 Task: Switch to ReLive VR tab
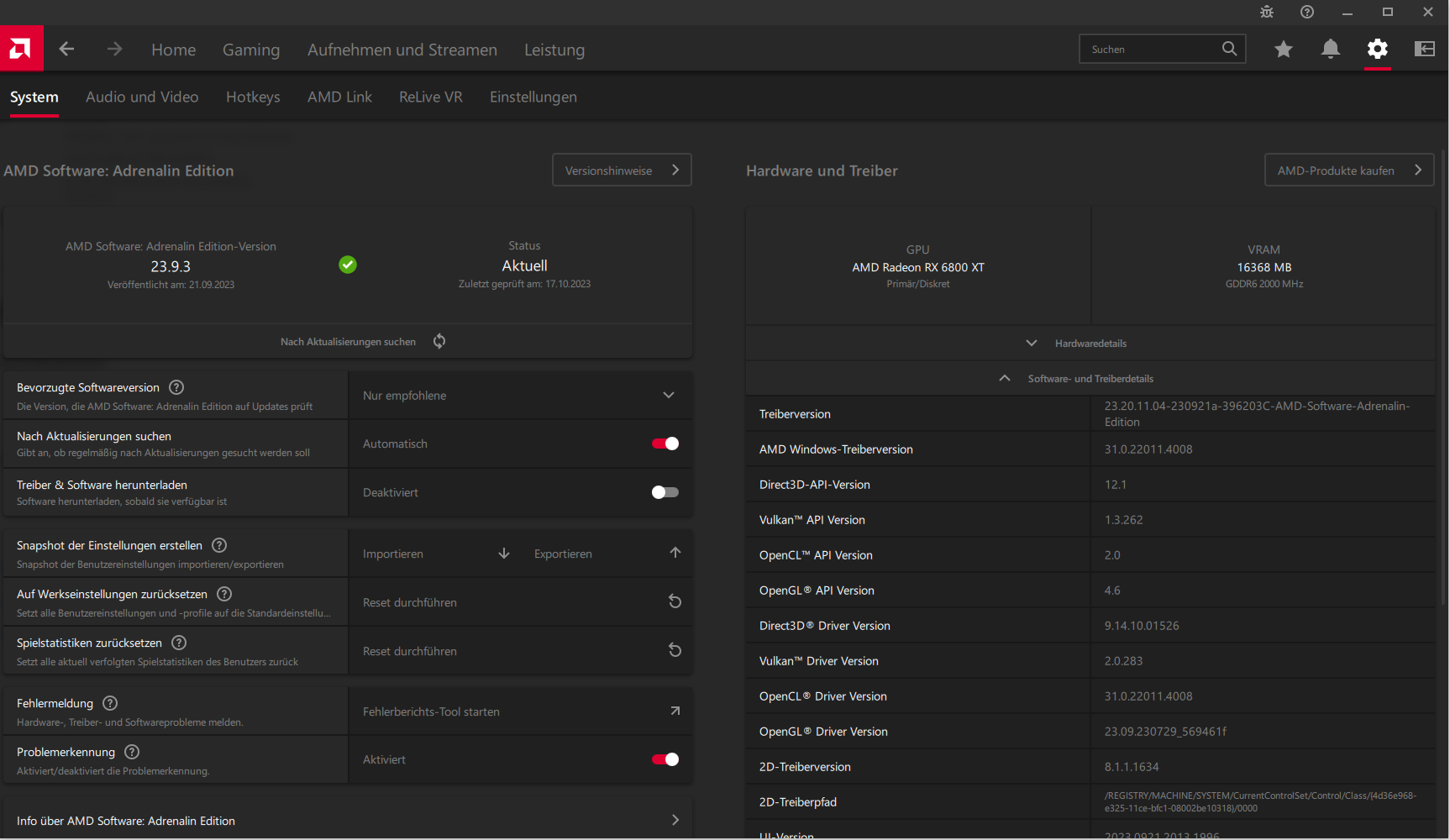(431, 97)
